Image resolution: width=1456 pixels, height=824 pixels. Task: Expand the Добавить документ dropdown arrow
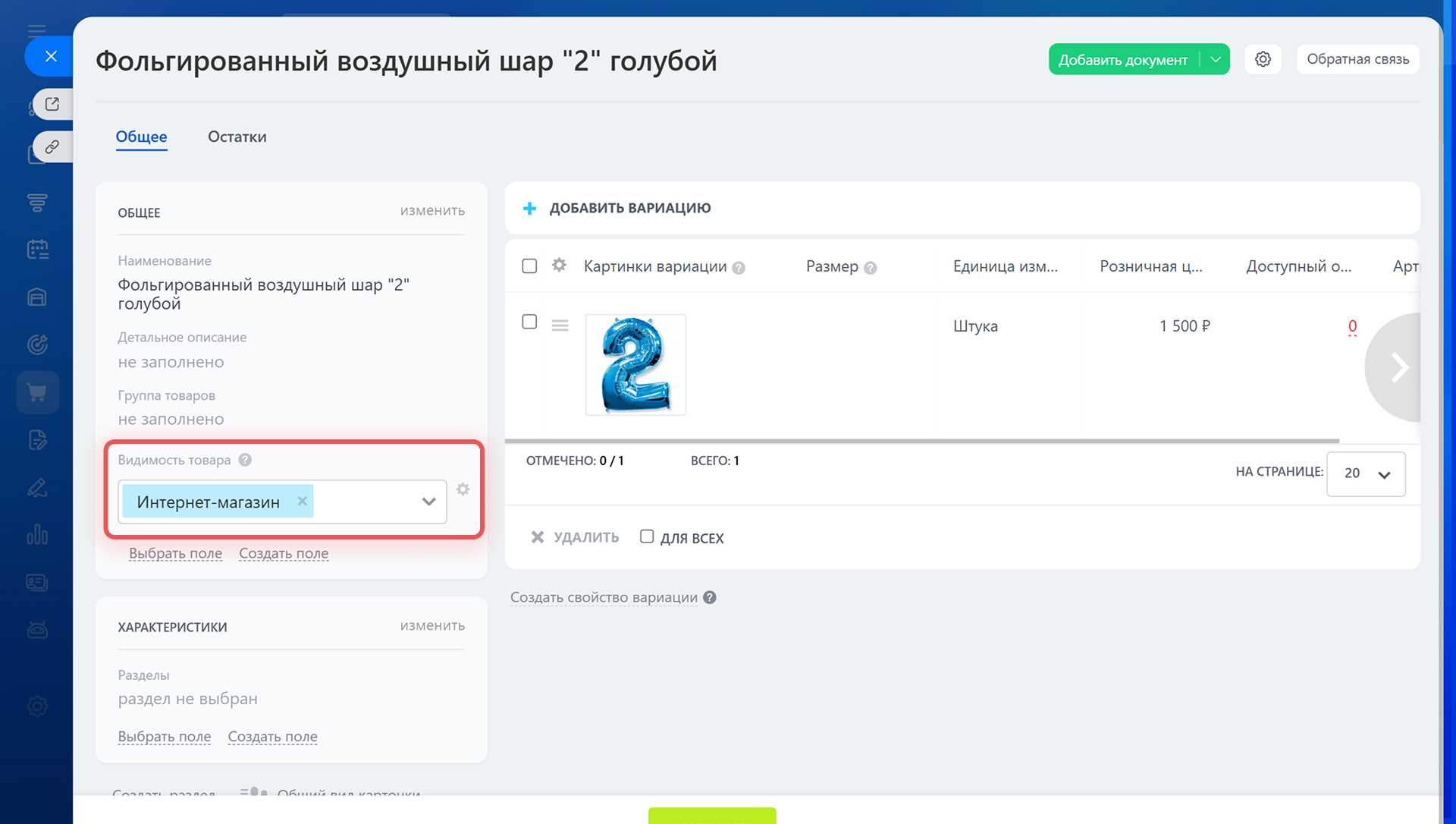(x=1216, y=59)
